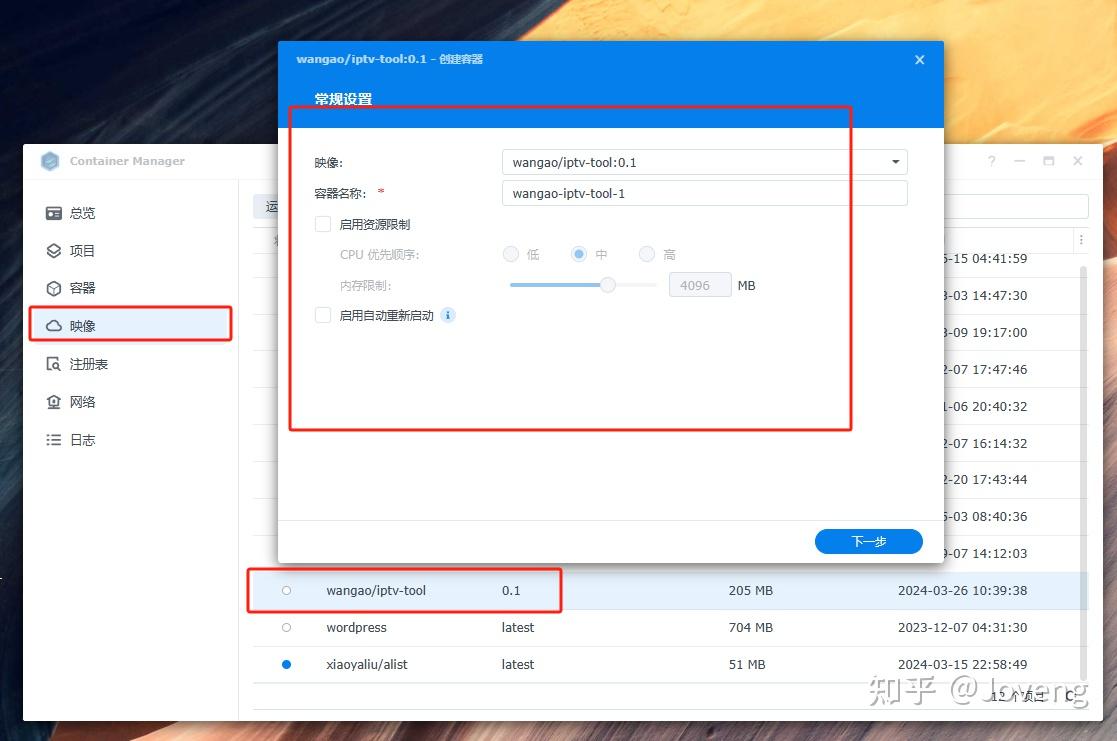Open the 容器 containers panel
Image resolution: width=1117 pixels, height=741 pixels.
(x=80, y=288)
